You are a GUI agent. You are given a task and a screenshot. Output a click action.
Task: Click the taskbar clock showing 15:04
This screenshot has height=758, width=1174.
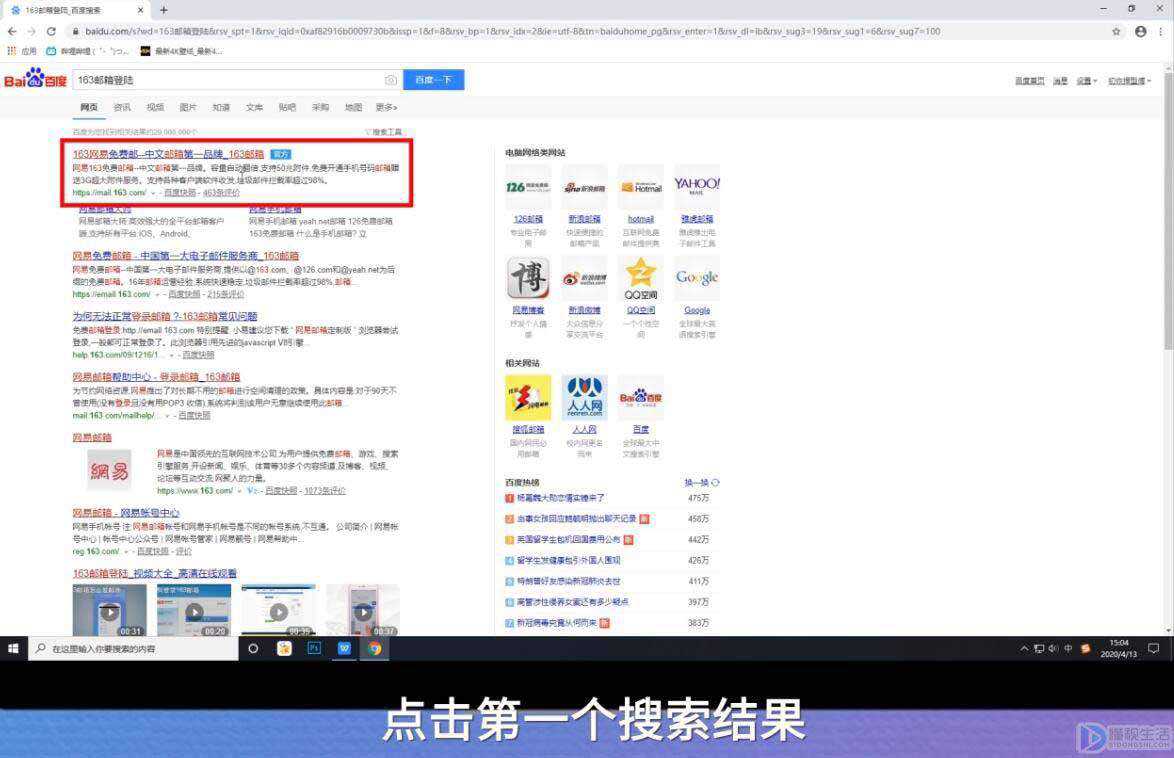tap(1119, 649)
